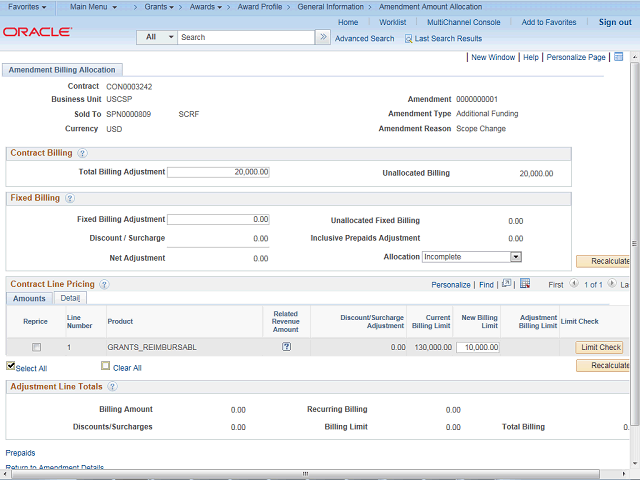Image resolution: width=640 pixels, height=480 pixels.
Task: Open the Favorites menu
Action: (x=26, y=7)
